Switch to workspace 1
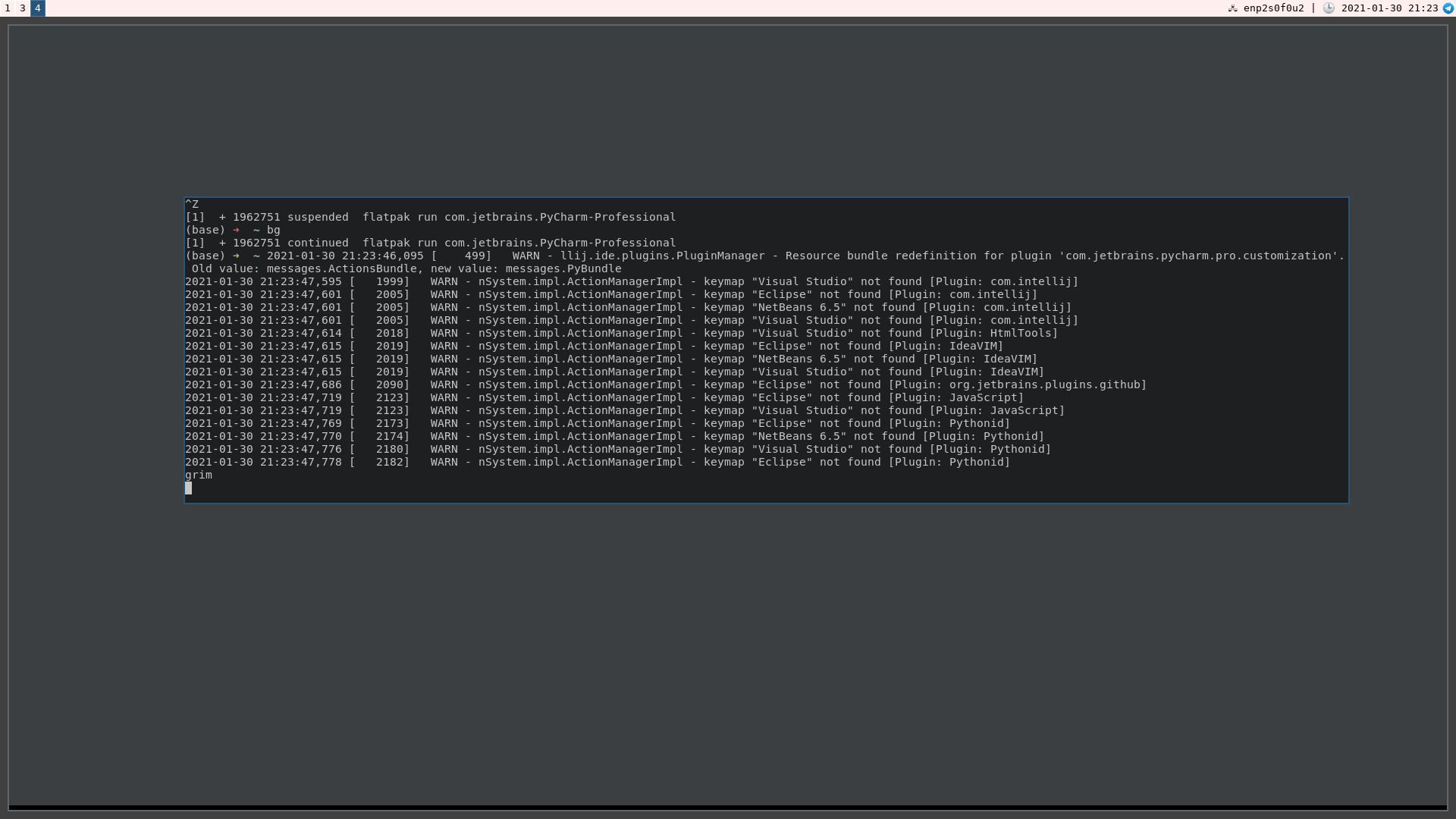1456x819 pixels. pos(8,8)
